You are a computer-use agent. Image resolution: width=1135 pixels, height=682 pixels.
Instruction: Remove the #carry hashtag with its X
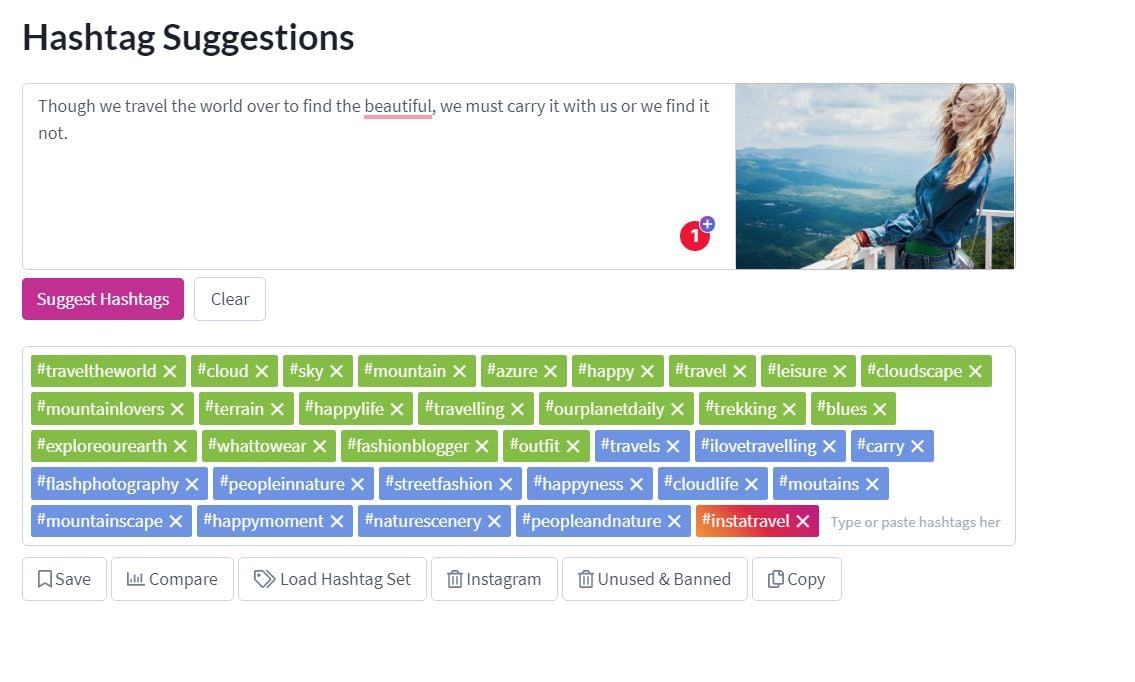[x=918, y=447]
